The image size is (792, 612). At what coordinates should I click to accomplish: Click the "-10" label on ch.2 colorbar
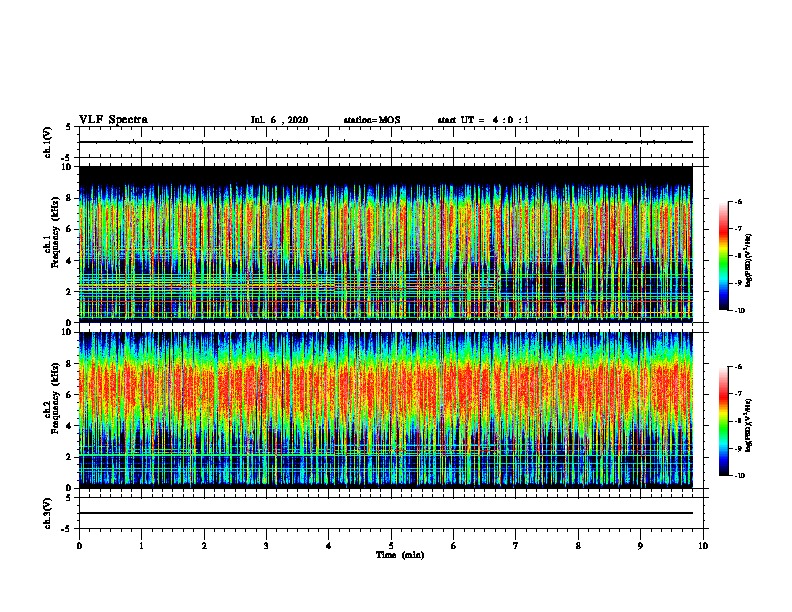coord(739,476)
